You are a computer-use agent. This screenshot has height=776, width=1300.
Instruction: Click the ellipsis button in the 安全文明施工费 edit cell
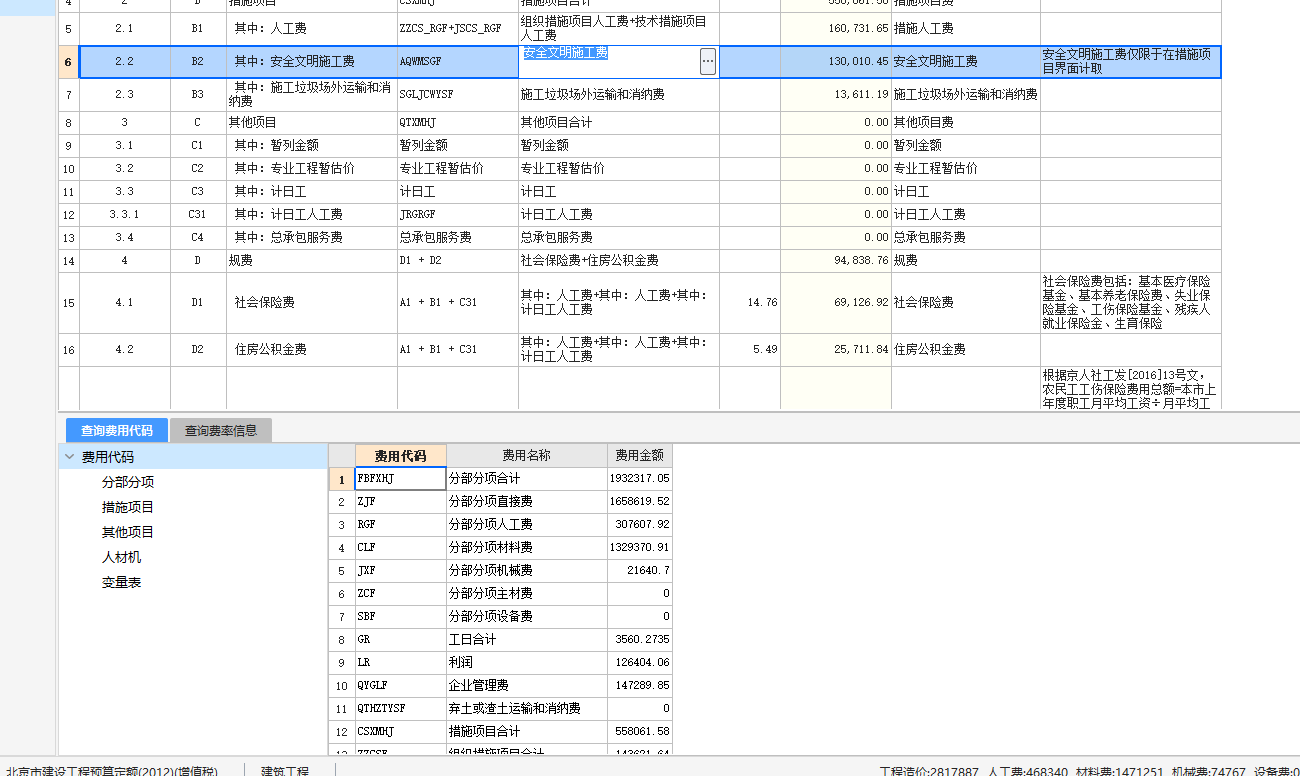(708, 62)
